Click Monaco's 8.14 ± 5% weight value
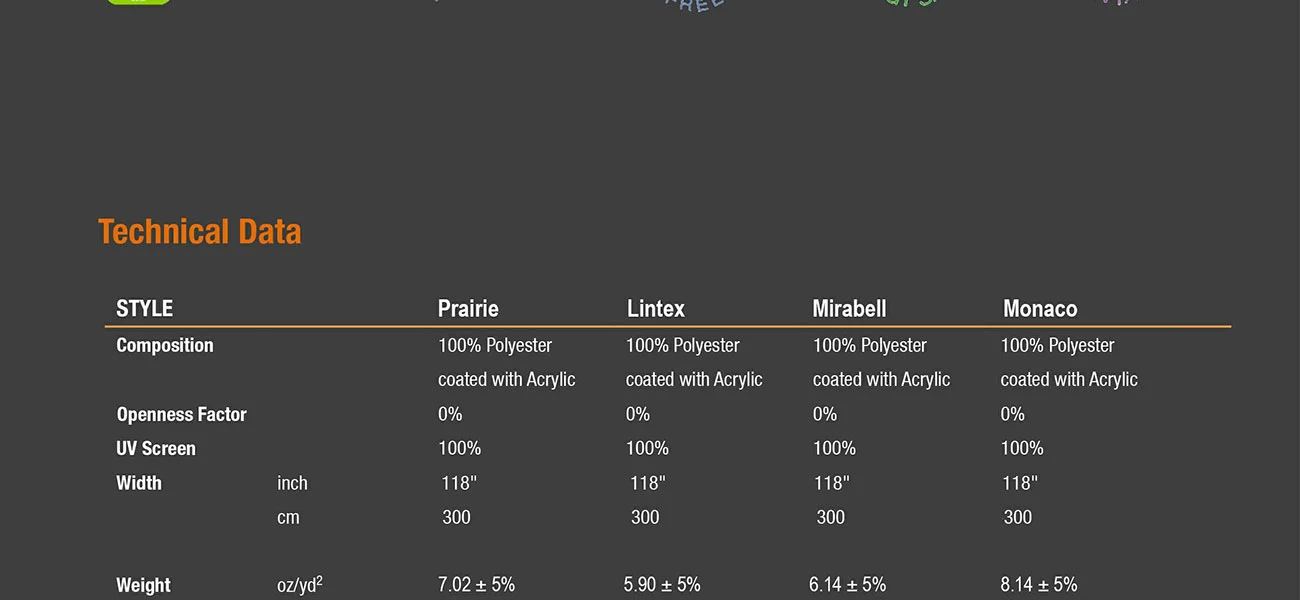Viewport: 1300px width, 600px height. point(1039,585)
